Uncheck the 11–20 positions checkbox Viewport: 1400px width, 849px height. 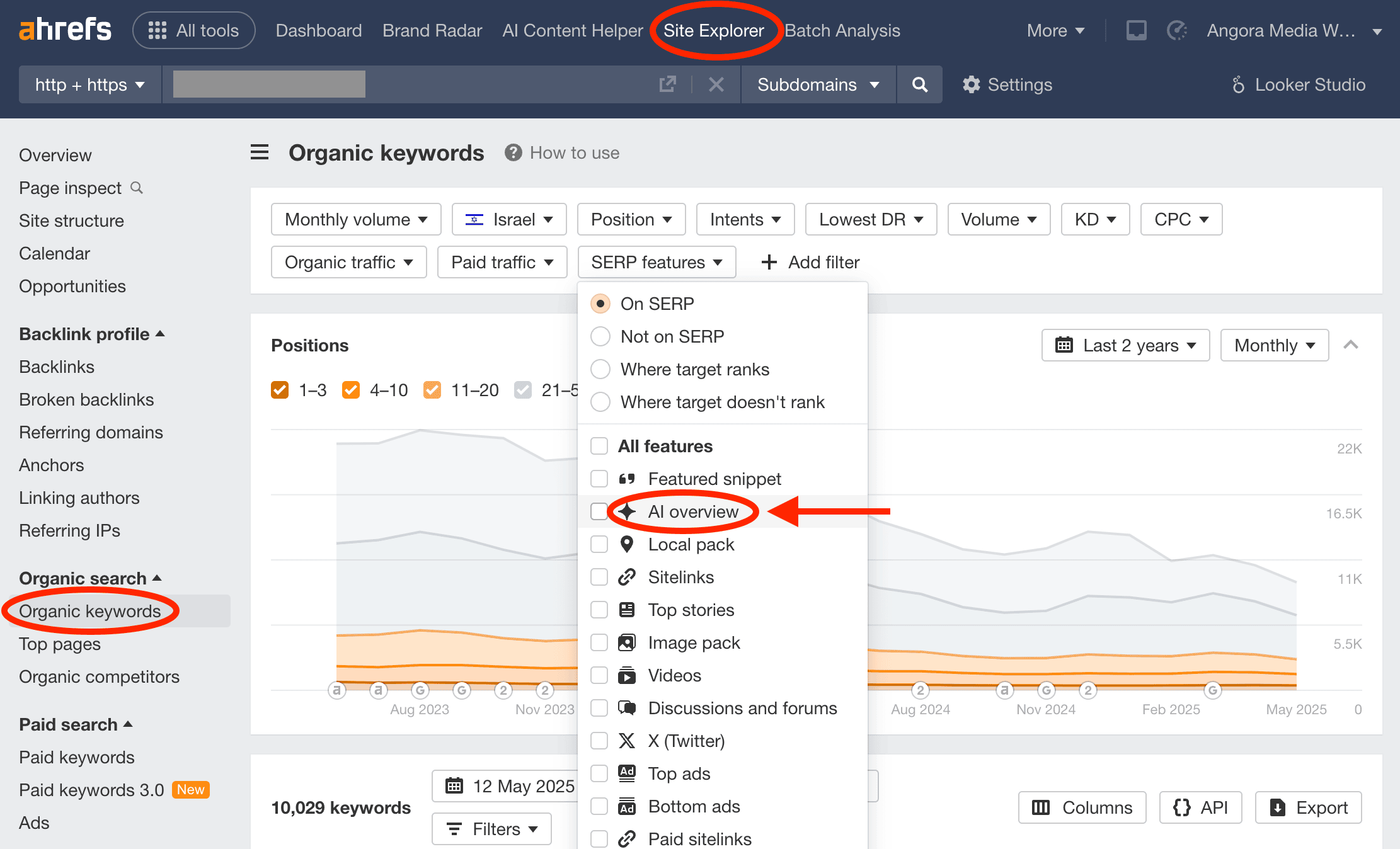[432, 390]
